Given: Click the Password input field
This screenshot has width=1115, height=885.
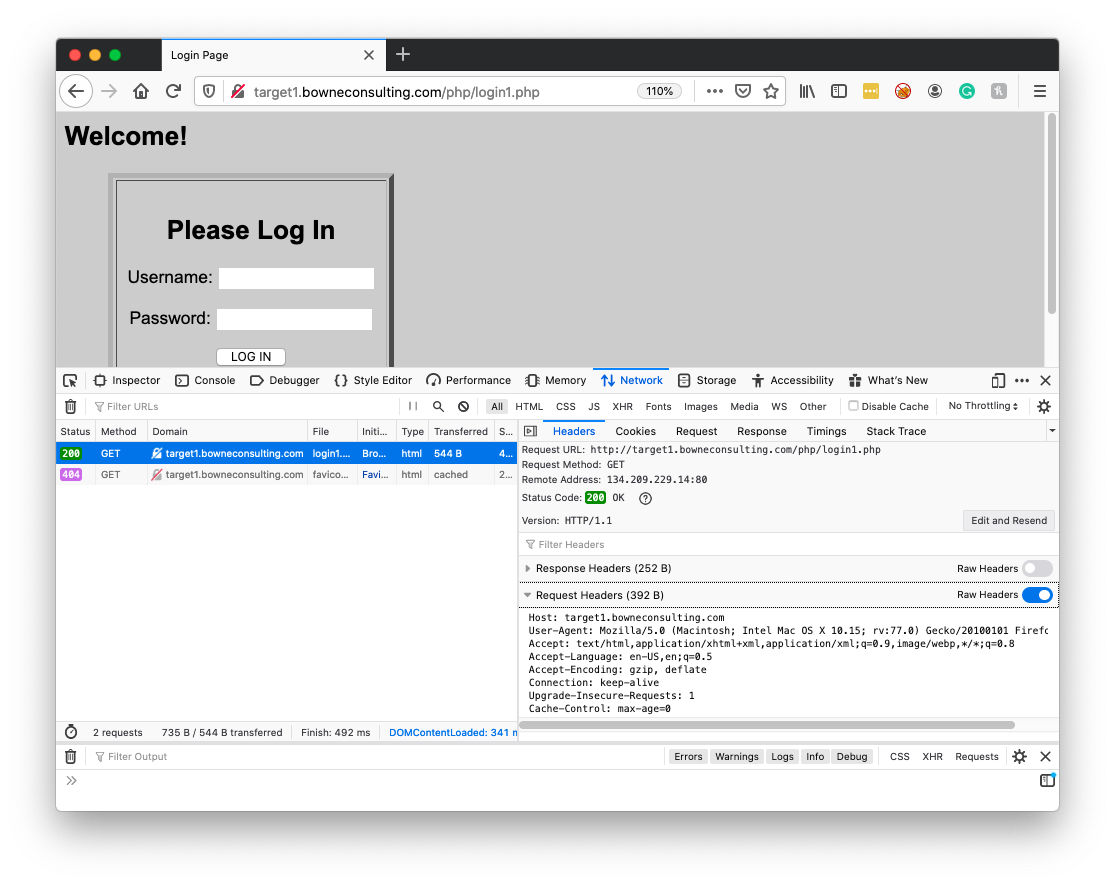Looking at the screenshot, I should click(294, 319).
